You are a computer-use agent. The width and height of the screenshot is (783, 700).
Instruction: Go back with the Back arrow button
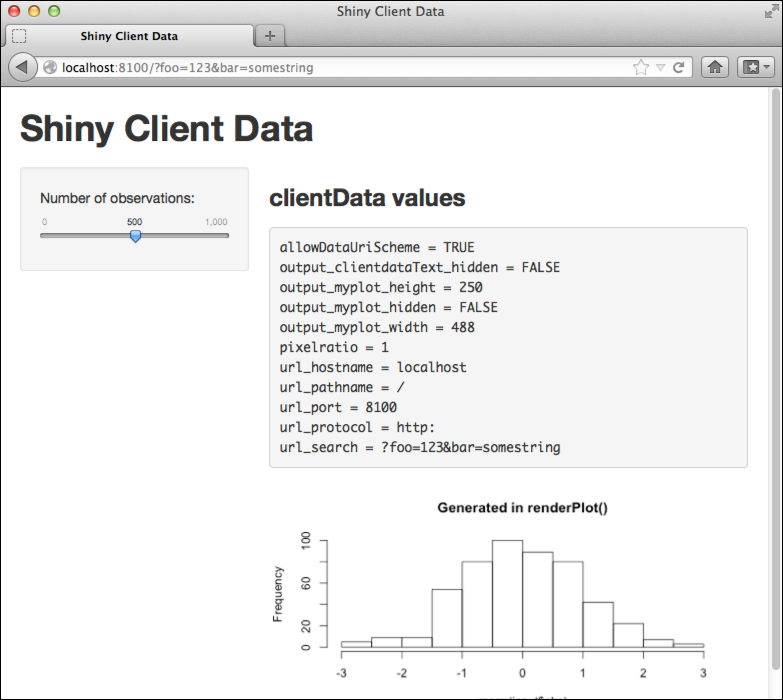pyautogui.click(x=21, y=67)
